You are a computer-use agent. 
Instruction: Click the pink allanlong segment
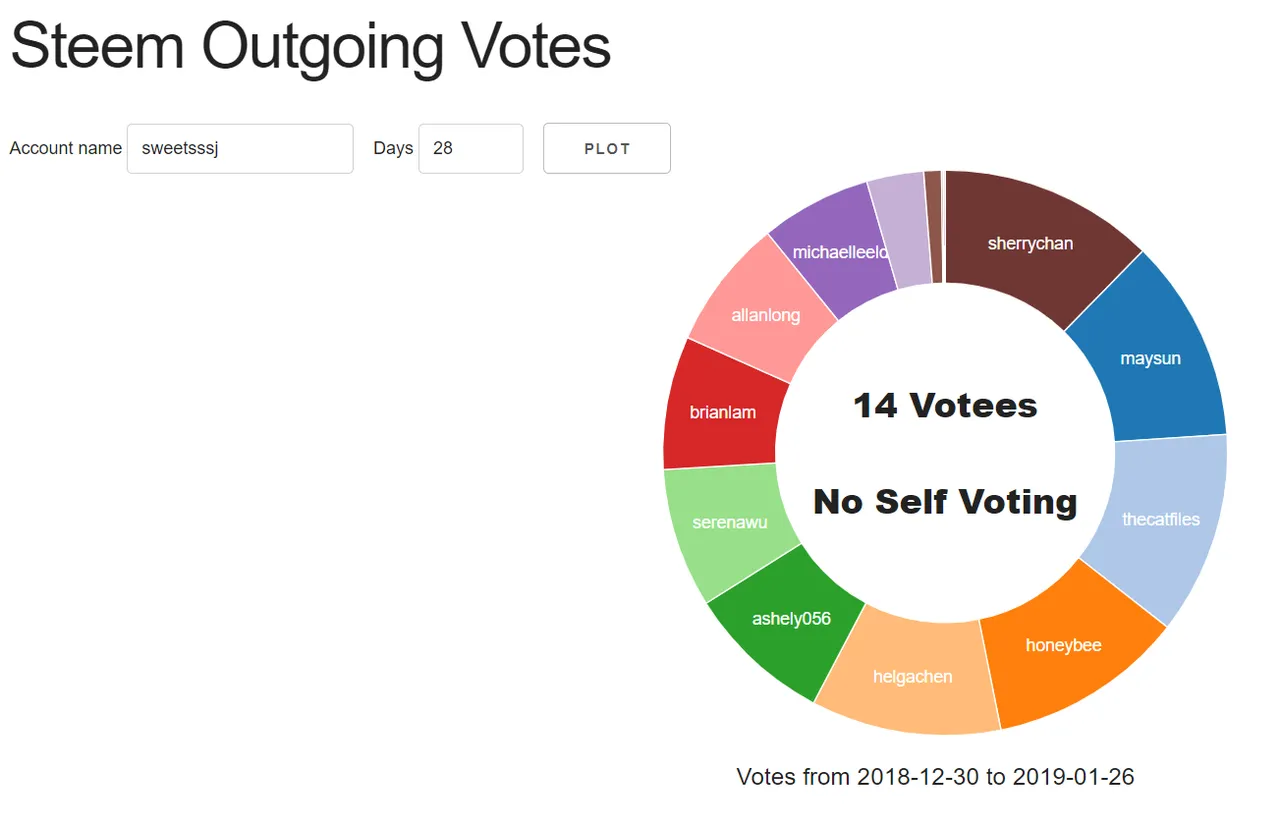pos(765,315)
